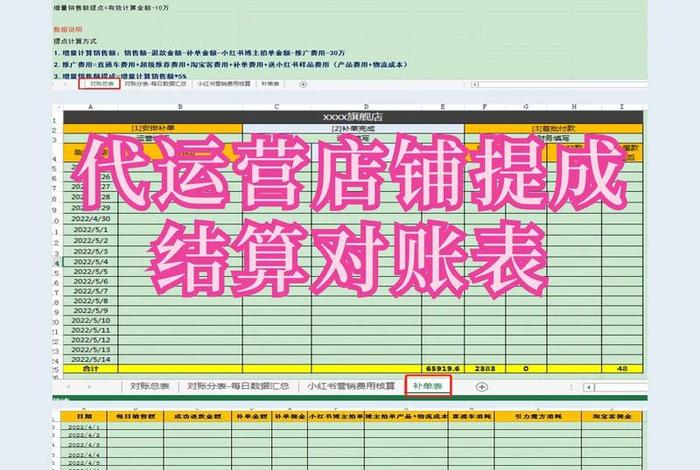Select the 2022/5/10 date cell
The image size is (700, 470).
coord(91,320)
